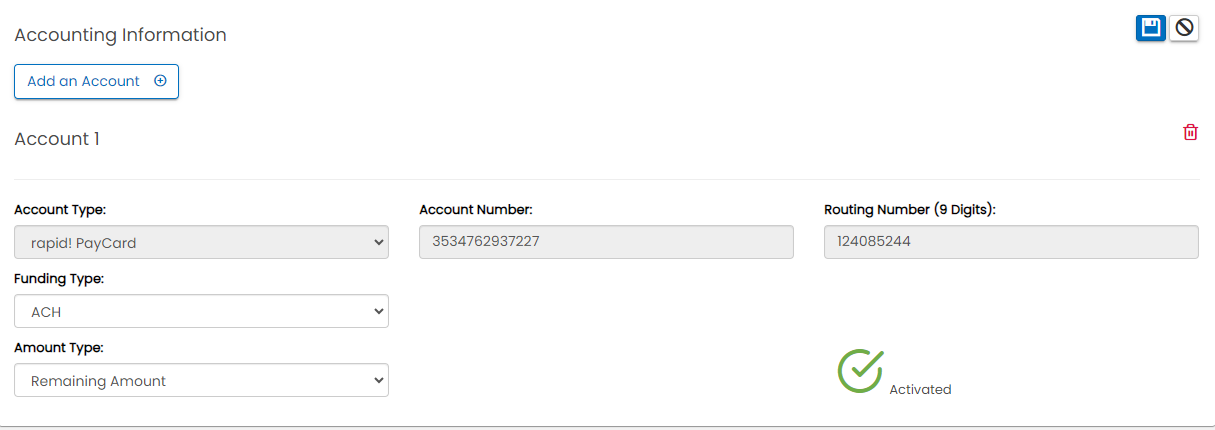Click the Account Type label
1215x430 pixels.
(x=60, y=210)
